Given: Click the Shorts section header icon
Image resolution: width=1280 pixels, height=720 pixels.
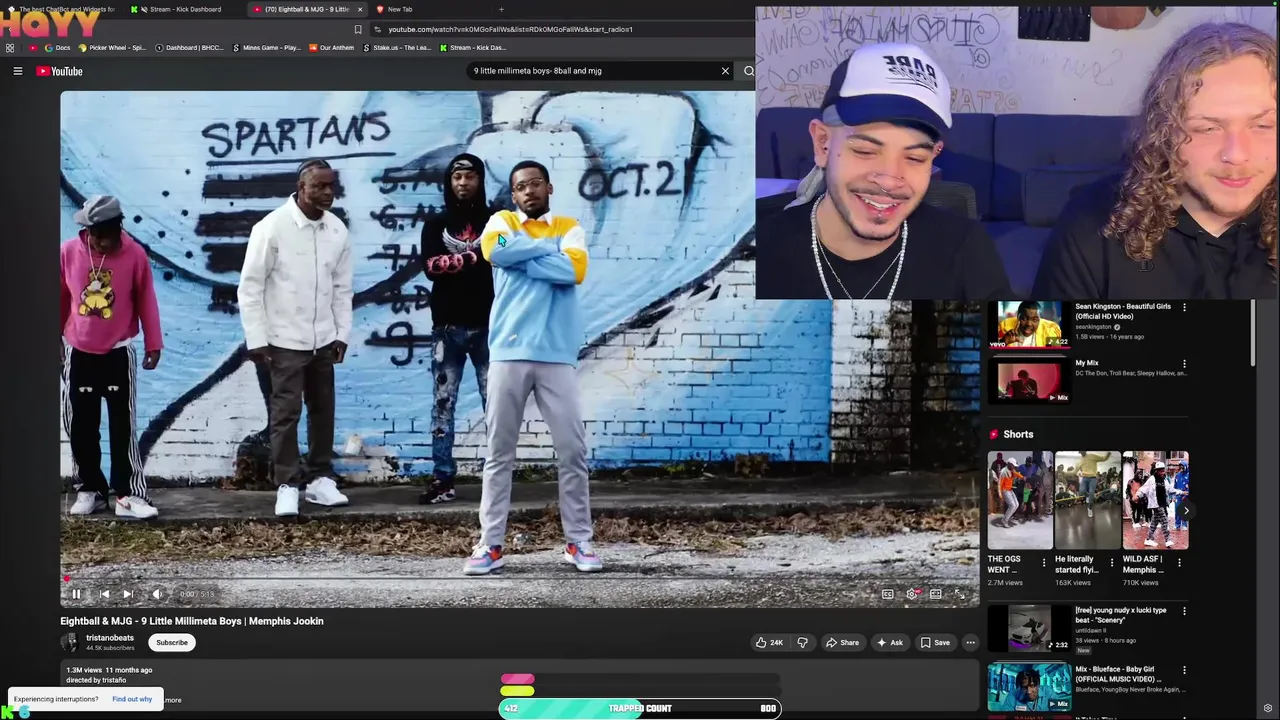Looking at the screenshot, I should tap(994, 434).
